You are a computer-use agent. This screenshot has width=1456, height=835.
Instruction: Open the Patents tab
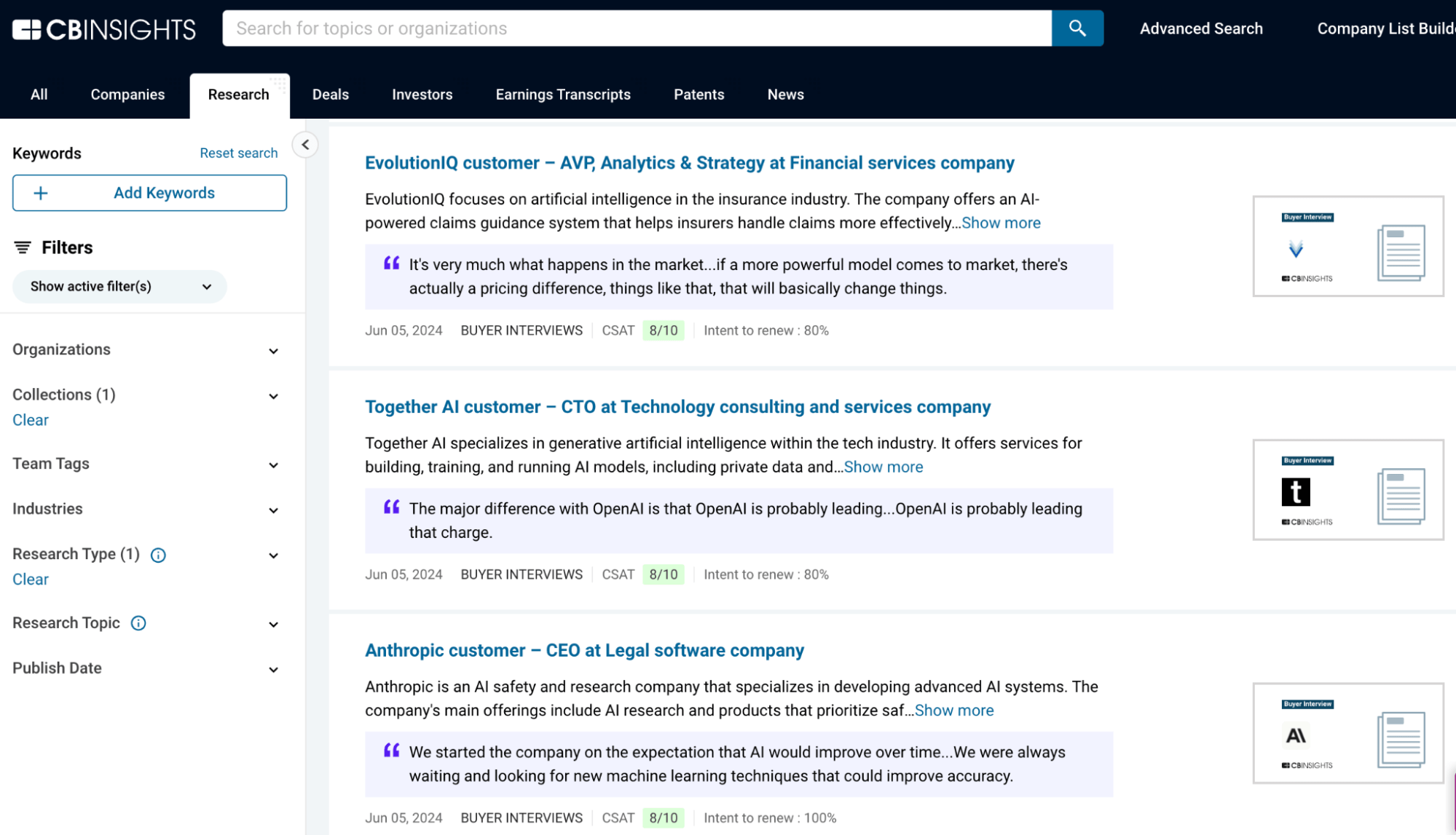click(698, 94)
